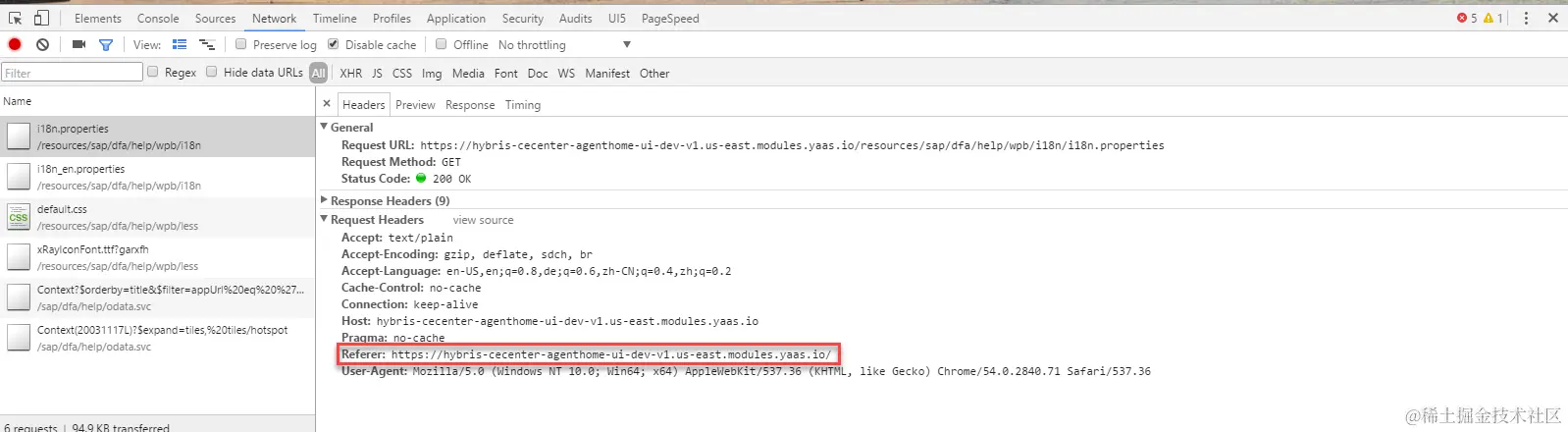Open the No throttling dropdown

pos(564,45)
